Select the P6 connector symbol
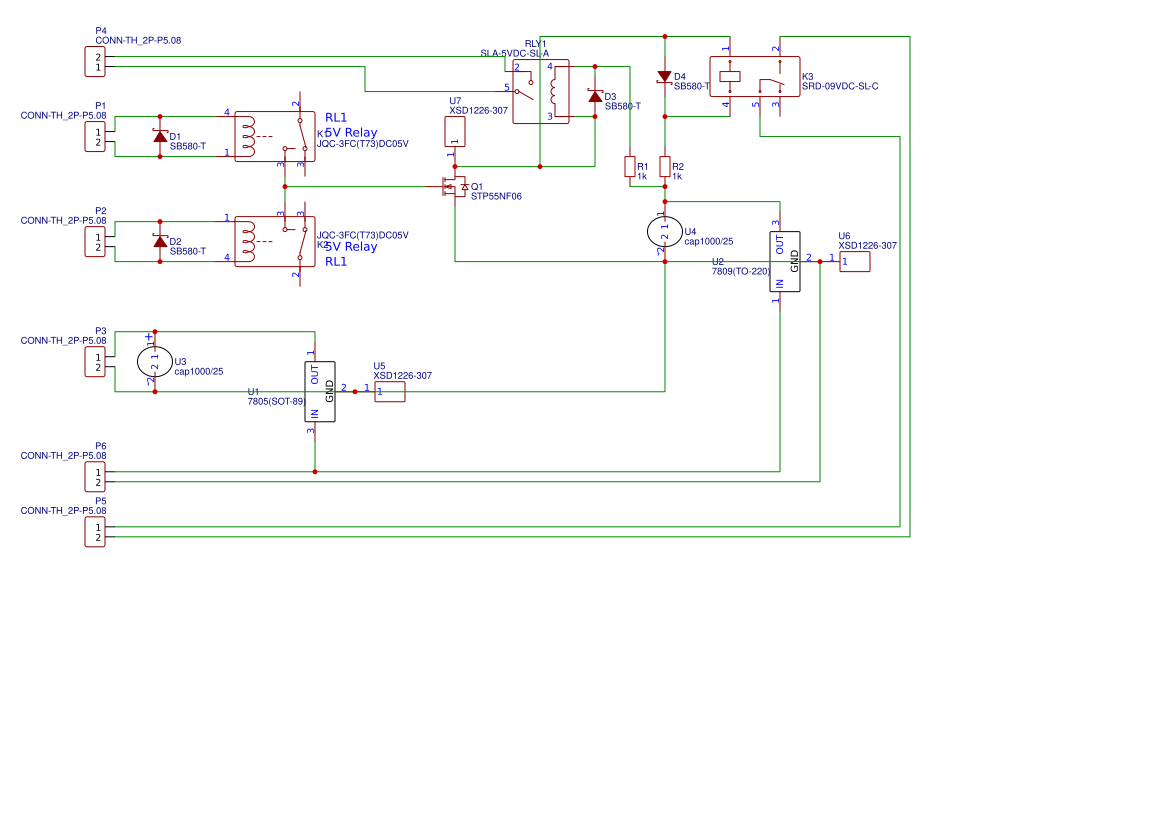 tap(95, 477)
